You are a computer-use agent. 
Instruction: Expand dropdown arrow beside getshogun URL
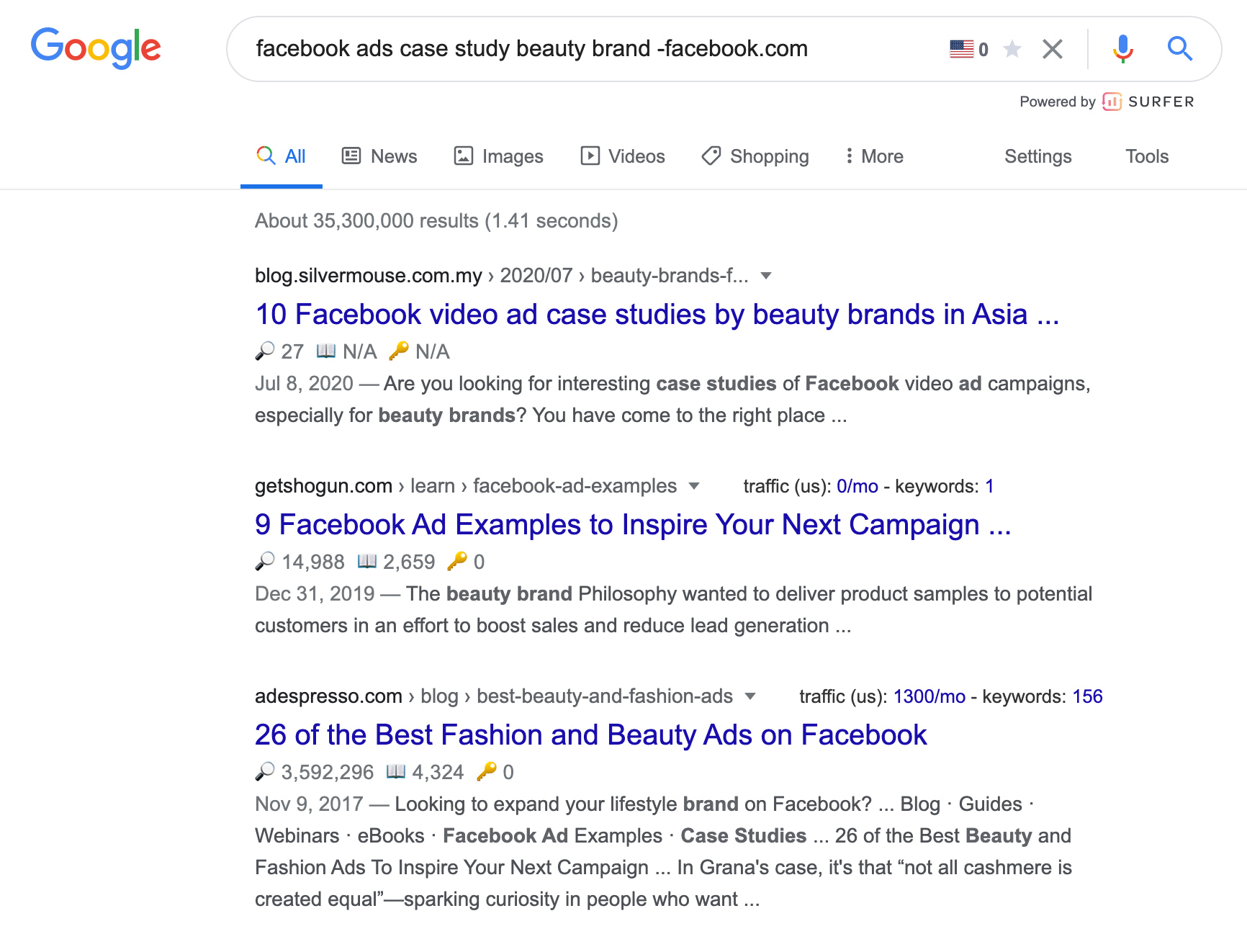(694, 486)
